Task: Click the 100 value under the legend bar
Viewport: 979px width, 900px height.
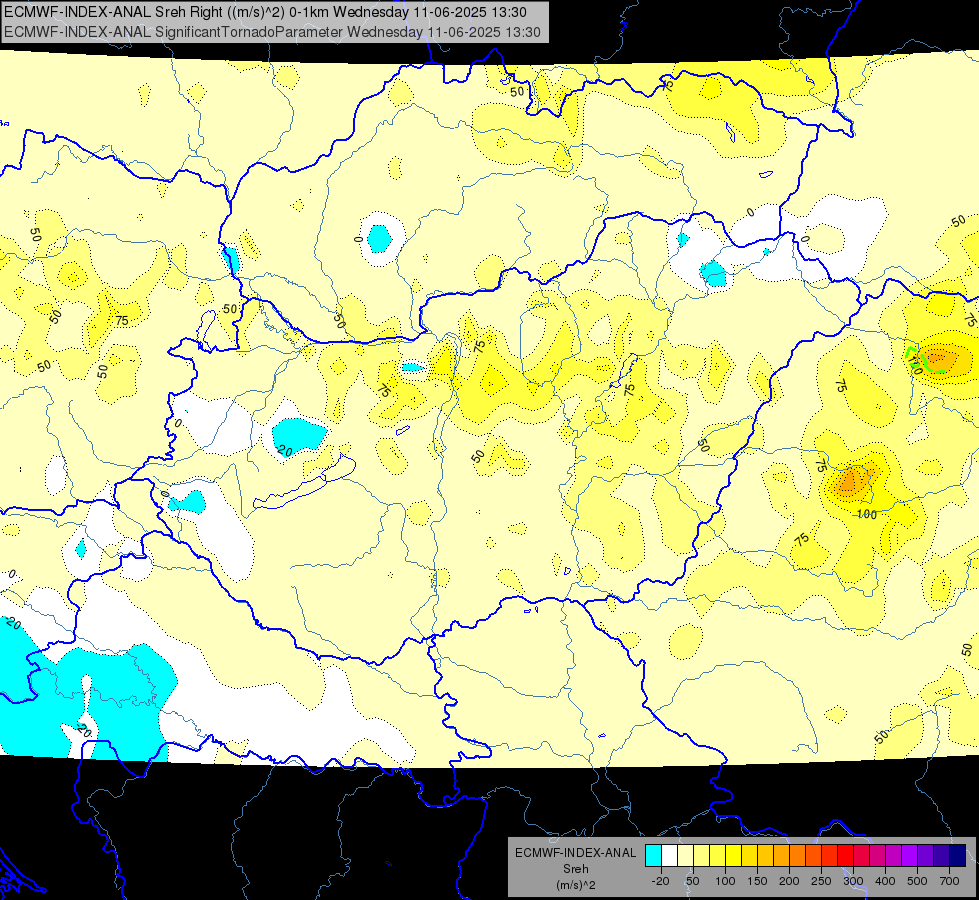Action: pos(725,881)
